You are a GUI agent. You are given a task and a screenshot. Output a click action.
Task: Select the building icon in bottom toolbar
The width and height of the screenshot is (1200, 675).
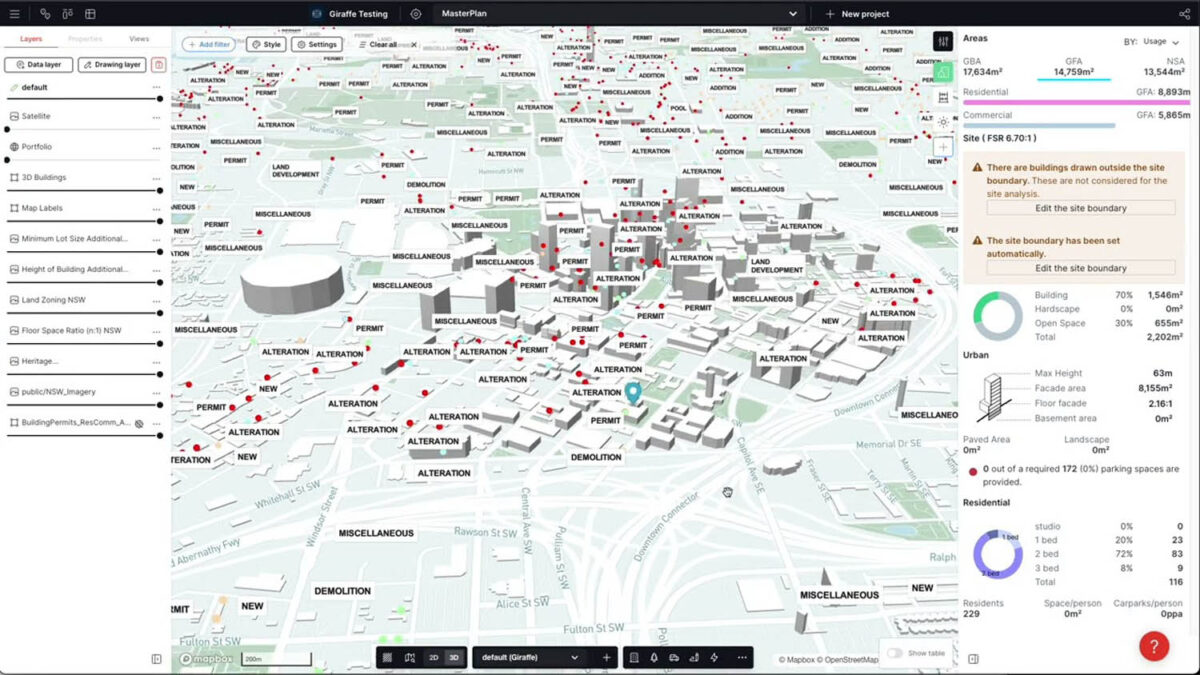634,658
